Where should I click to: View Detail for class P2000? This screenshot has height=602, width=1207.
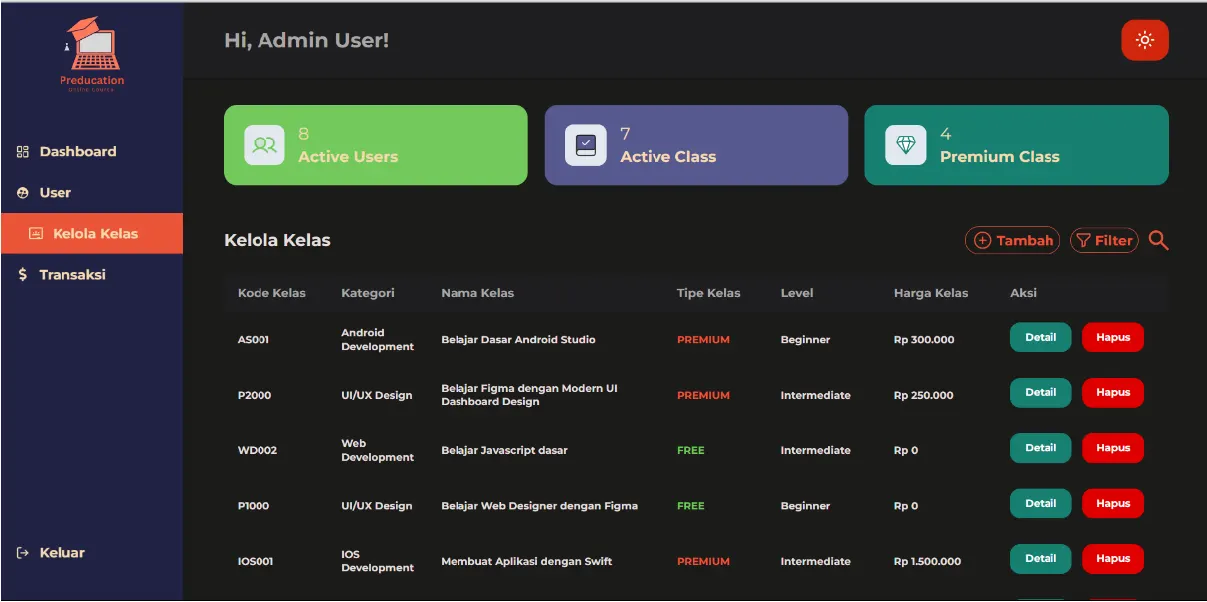(x=1040, y=393)
